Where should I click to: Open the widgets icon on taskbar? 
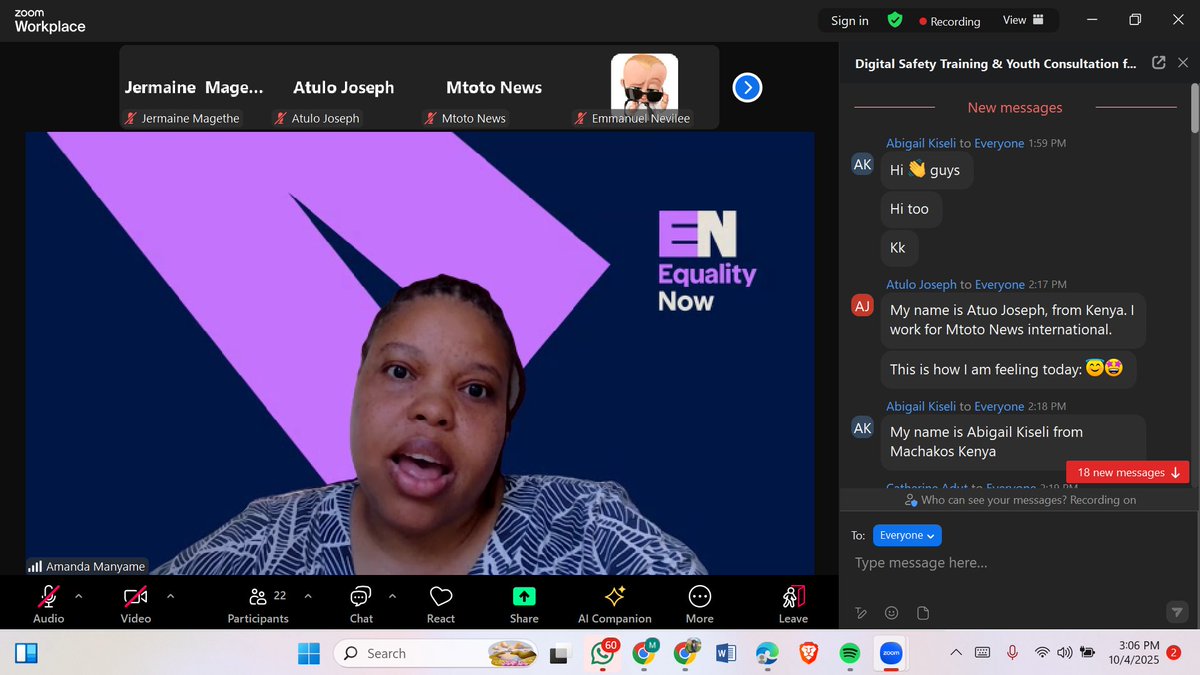(26, 653)
